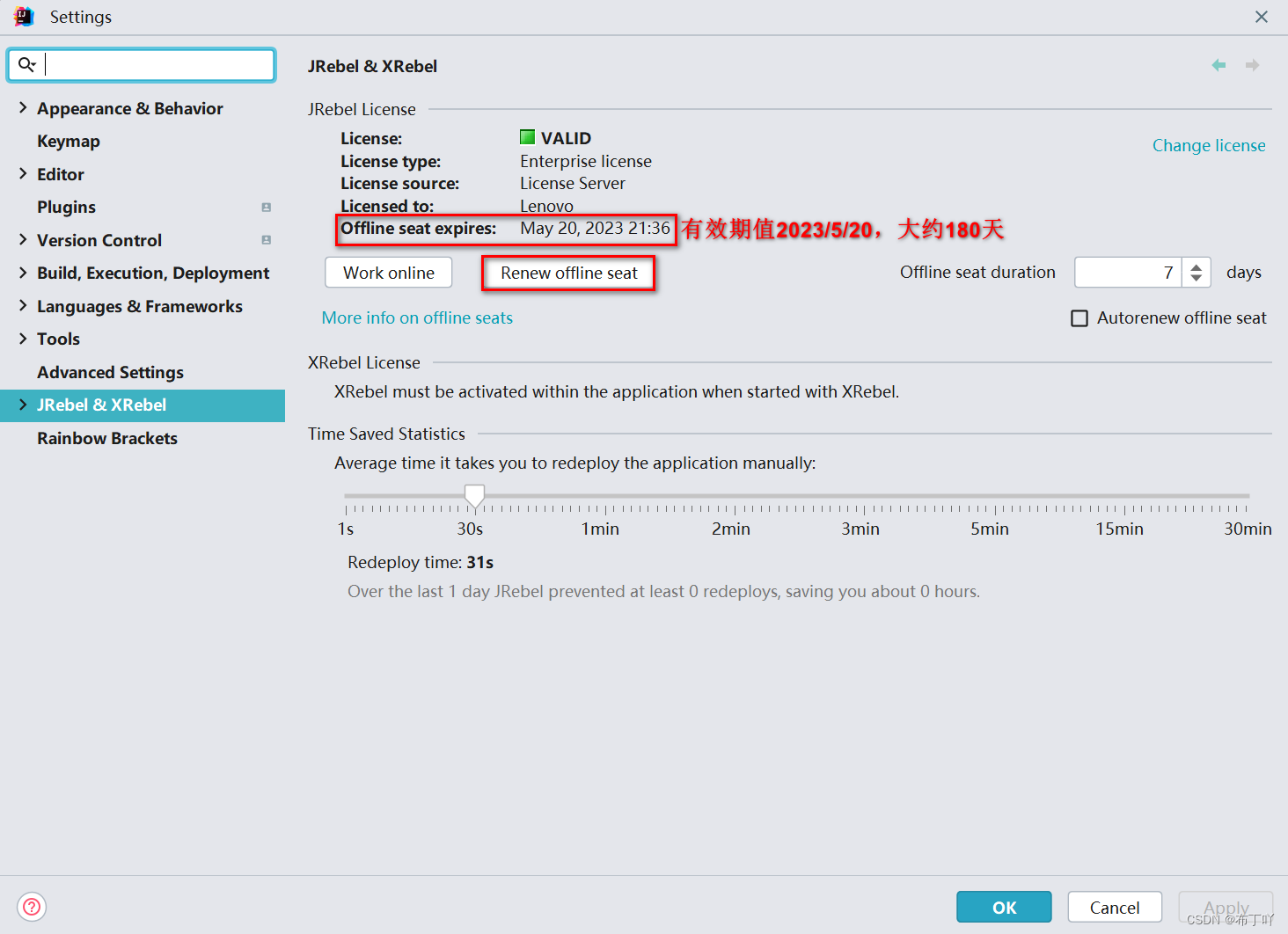Image resolution: width=1288 pixels, height=934 pixels.
Task: Select JRebel & XRebel settings
Action: click(143, 405)
